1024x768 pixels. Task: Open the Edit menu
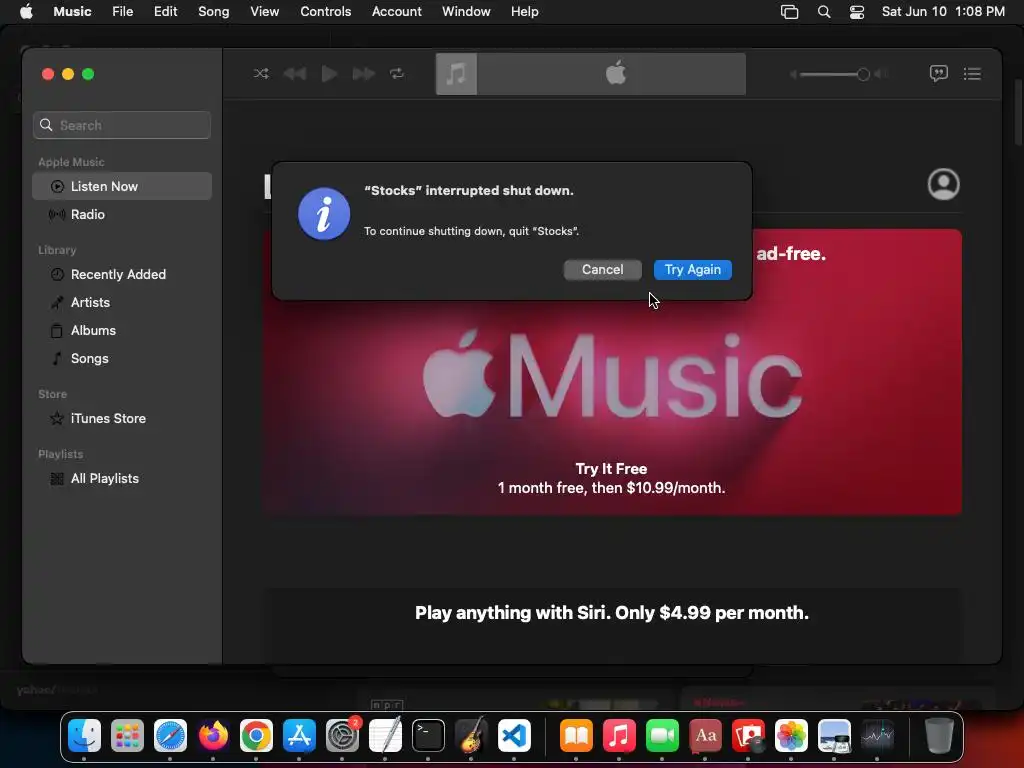(165, 12)
